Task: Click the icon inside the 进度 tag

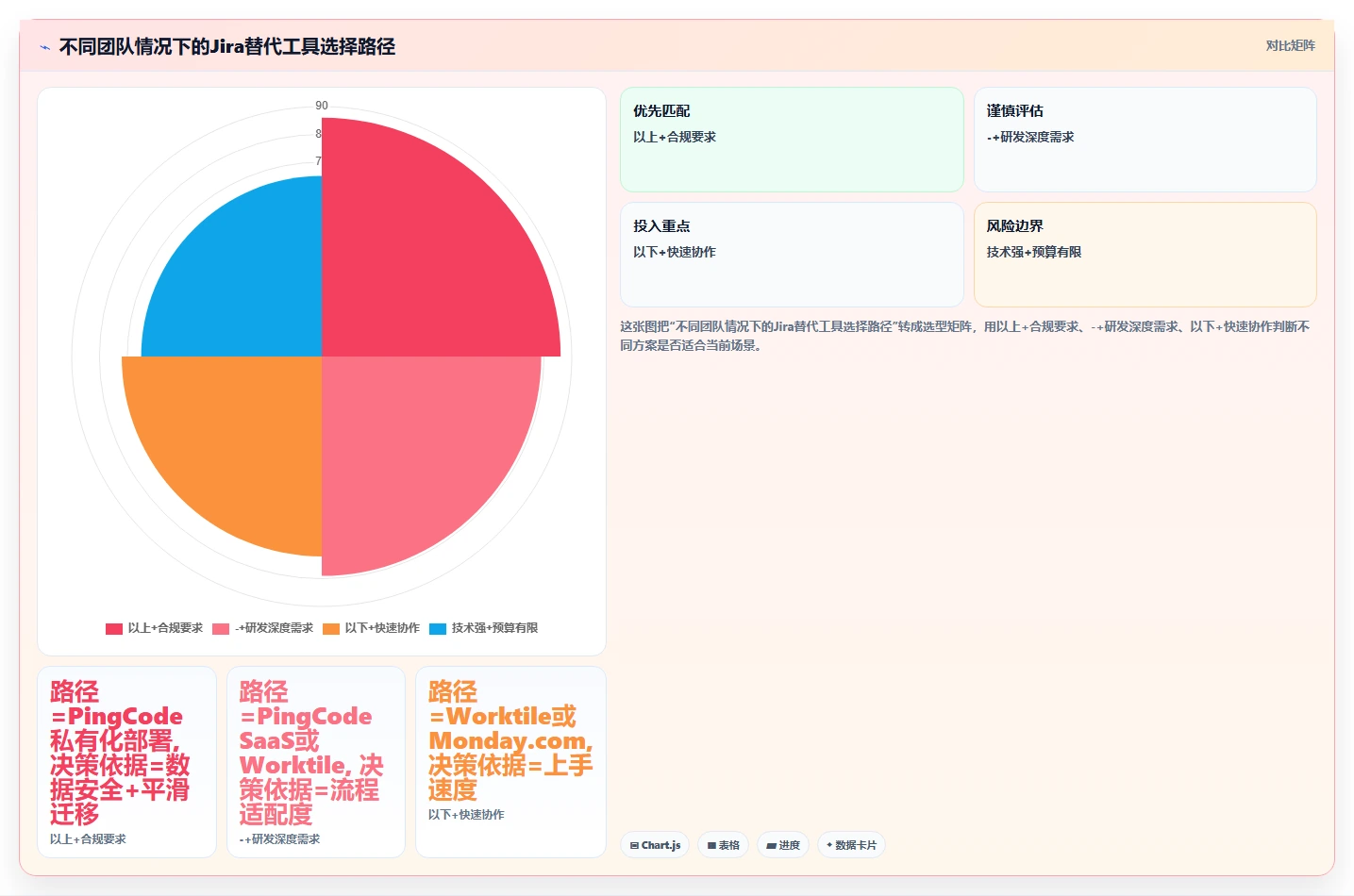Action: (x=771, y=846)
